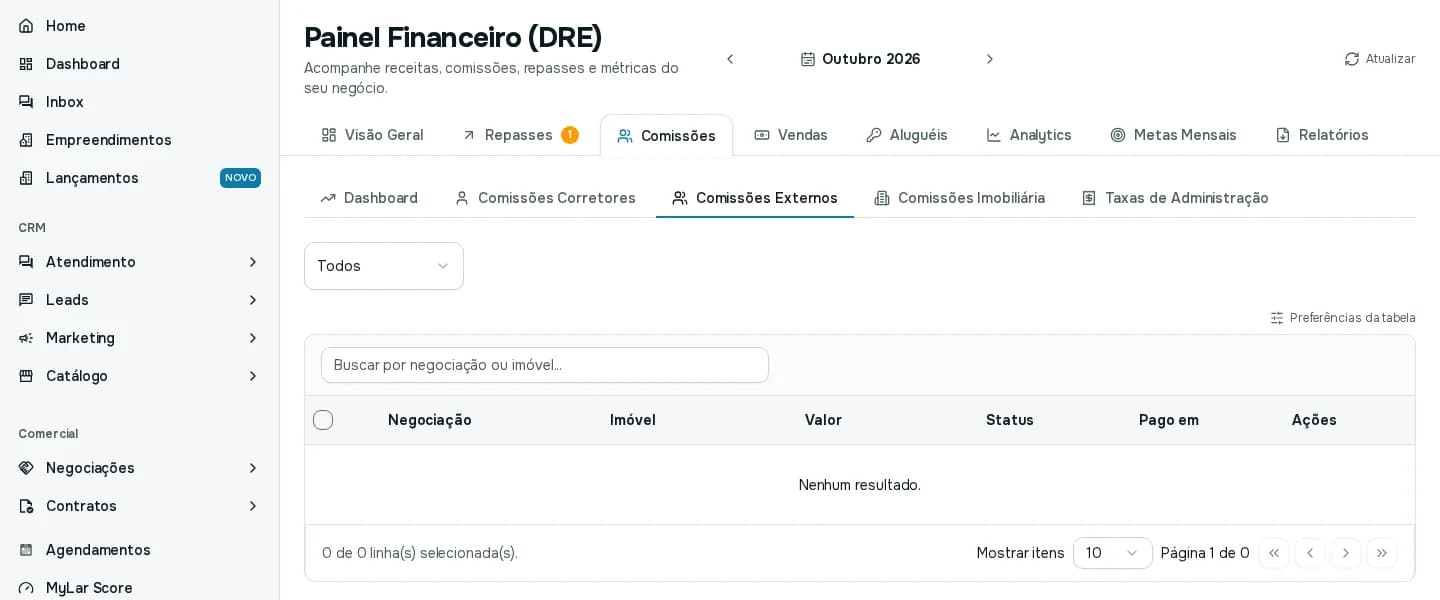1440x600 pixels.
Task: Click the MyLar Score icon
Action: 26,588
